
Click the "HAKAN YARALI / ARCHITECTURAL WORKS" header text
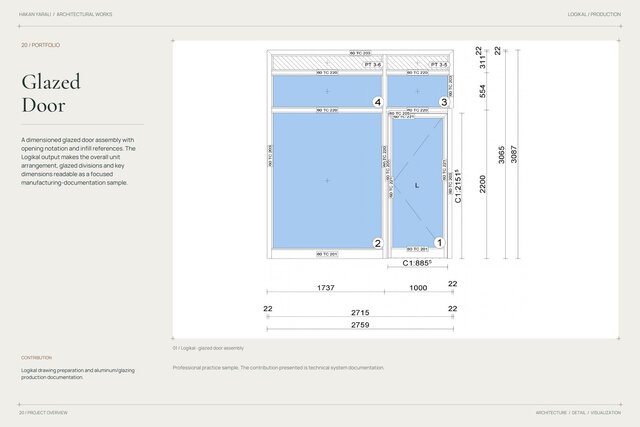(65, 14)
